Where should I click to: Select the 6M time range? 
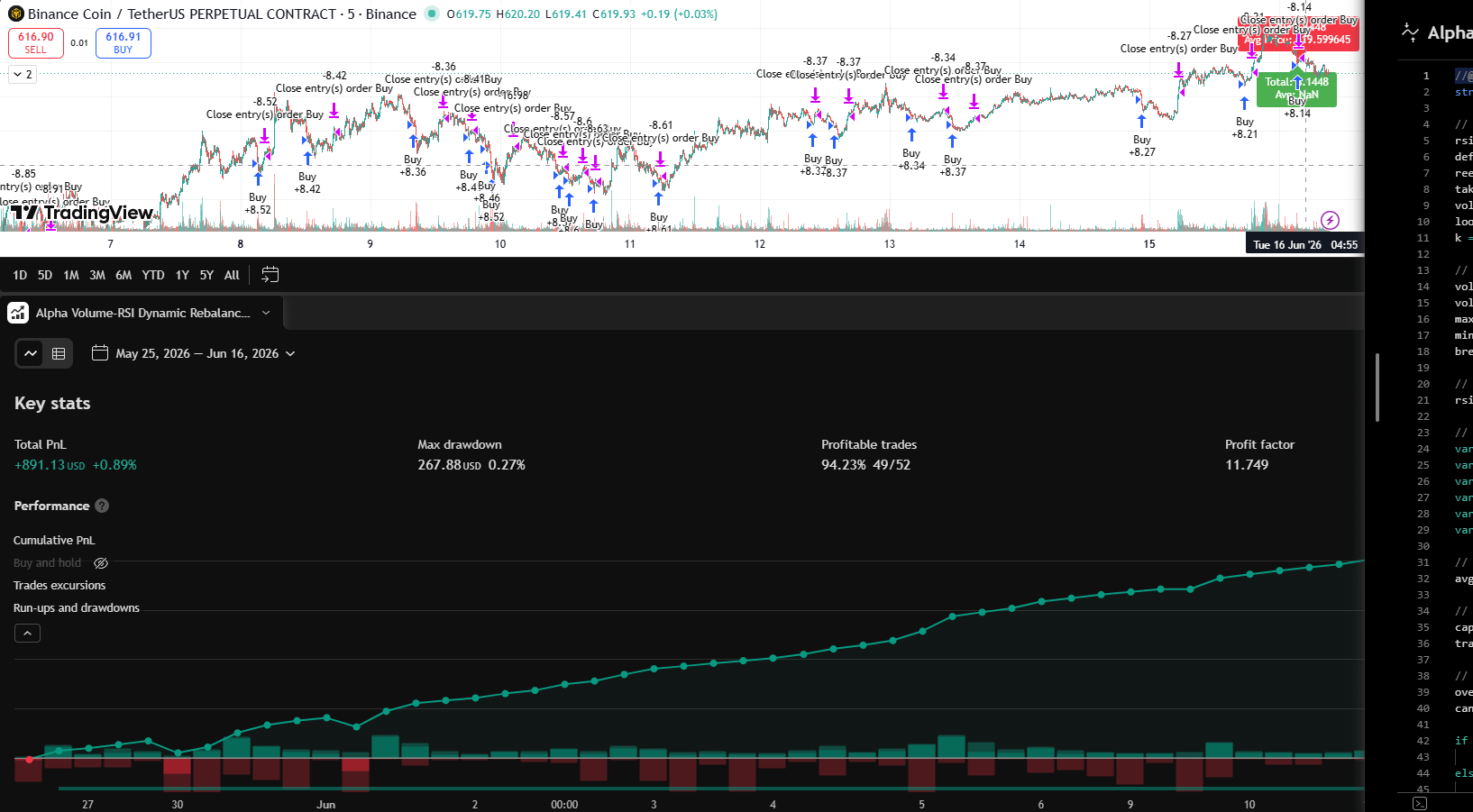[124, 275]
